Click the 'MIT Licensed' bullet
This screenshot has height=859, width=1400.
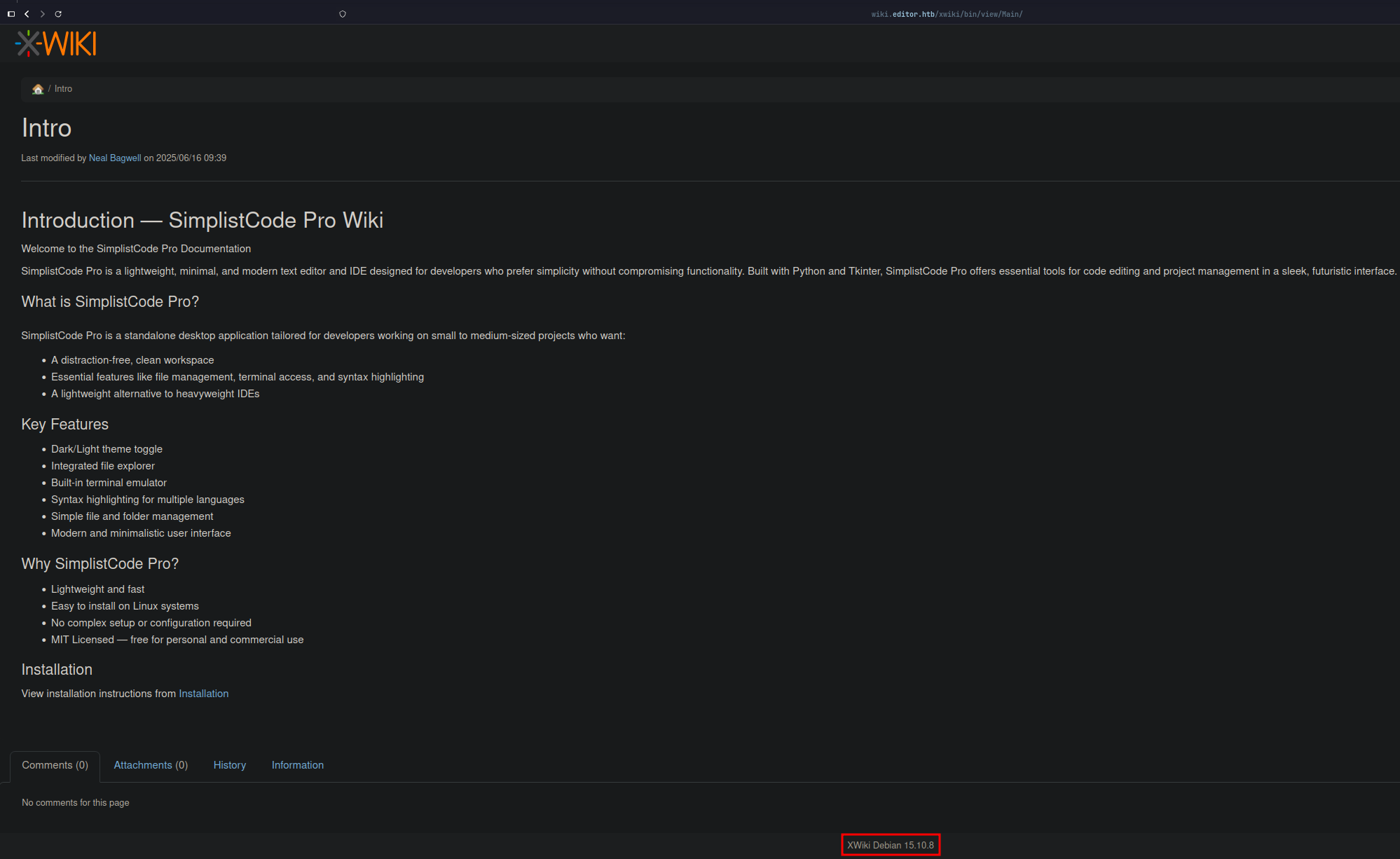click(x=177, y=640)
